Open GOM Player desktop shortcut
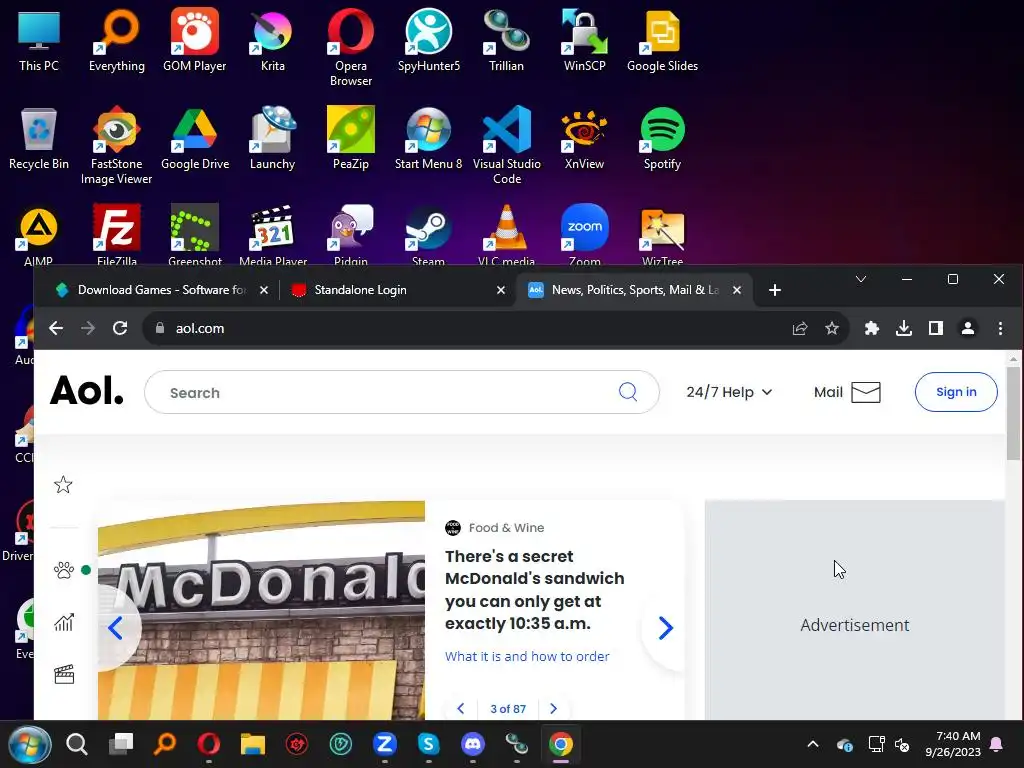1024x768 pixels. pos(195,42)
